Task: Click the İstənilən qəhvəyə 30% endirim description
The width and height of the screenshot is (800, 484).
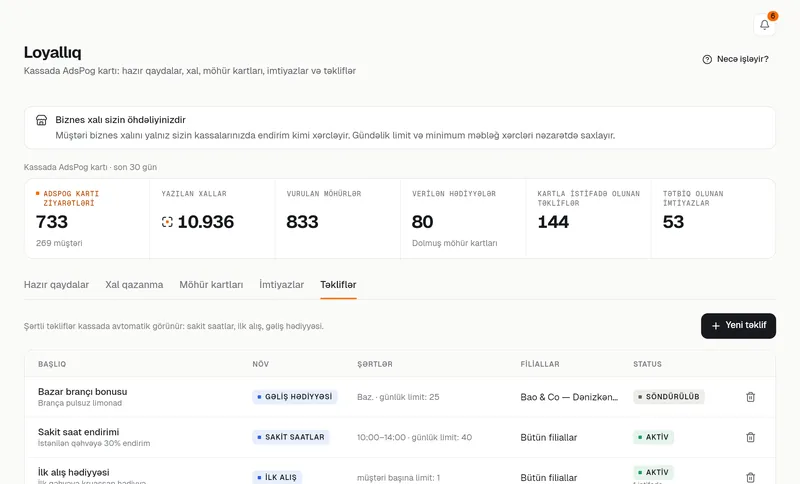Action: pos(94,443)
